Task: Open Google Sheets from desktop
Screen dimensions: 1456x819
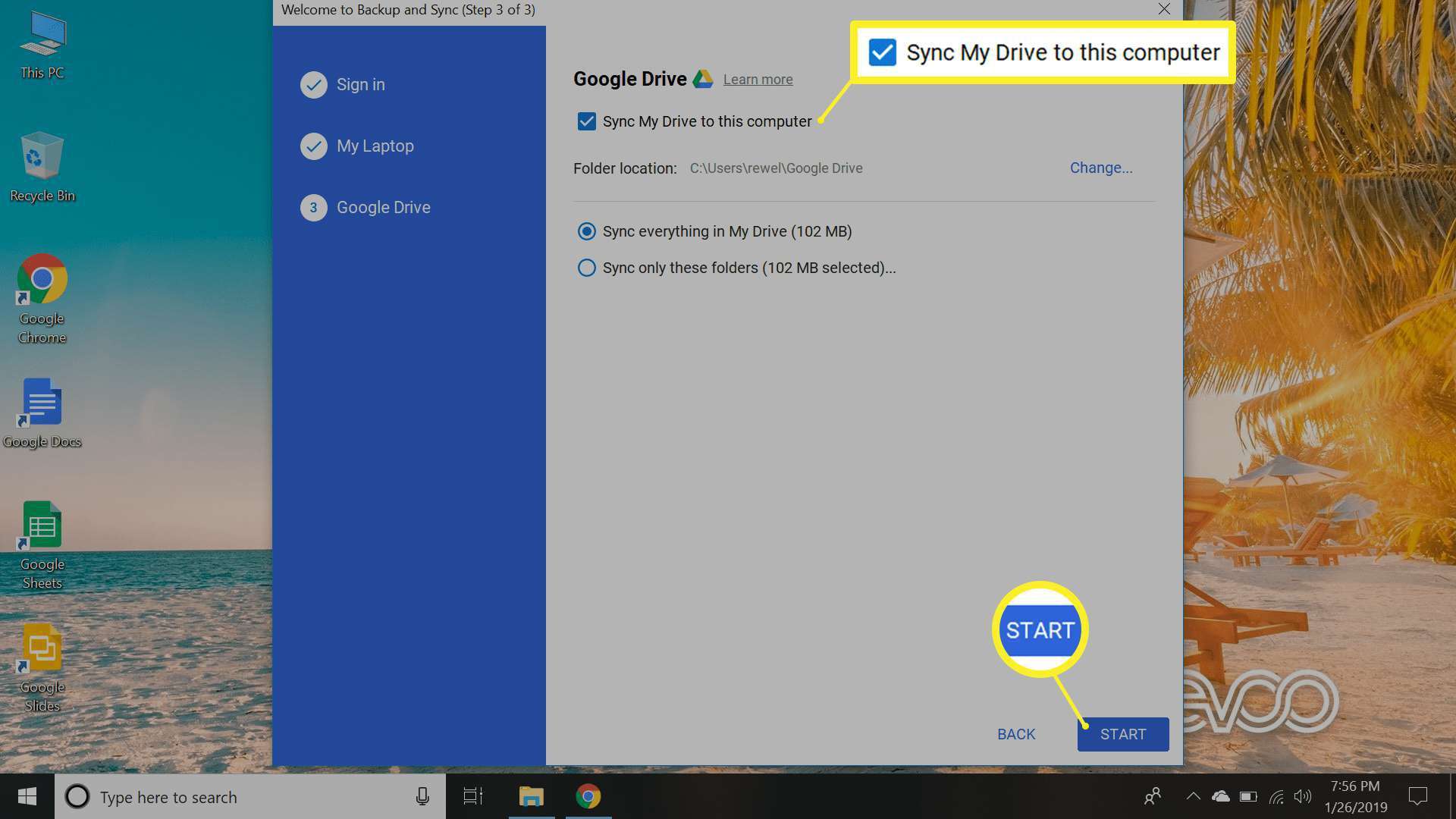Action: [x=42, y=543]
